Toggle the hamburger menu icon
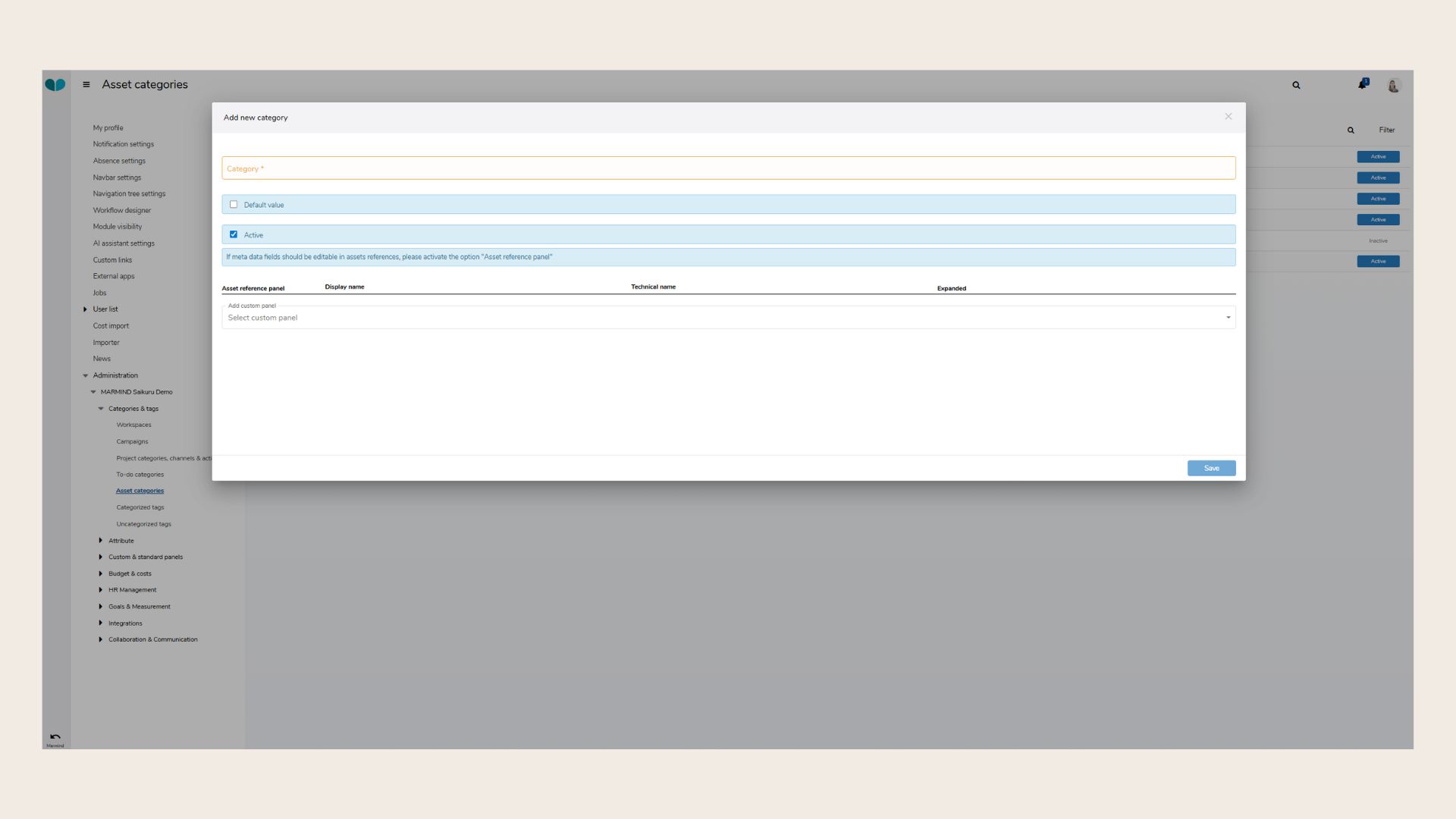 pos(86,85)
